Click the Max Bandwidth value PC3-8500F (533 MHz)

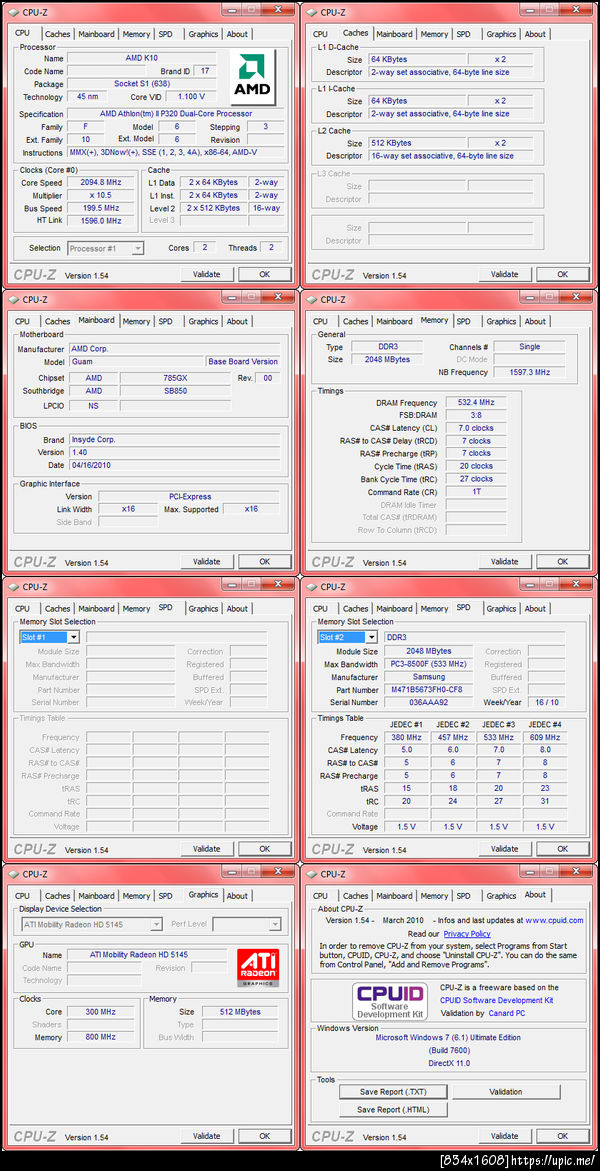pyautogui.click(x=429, y=665)
